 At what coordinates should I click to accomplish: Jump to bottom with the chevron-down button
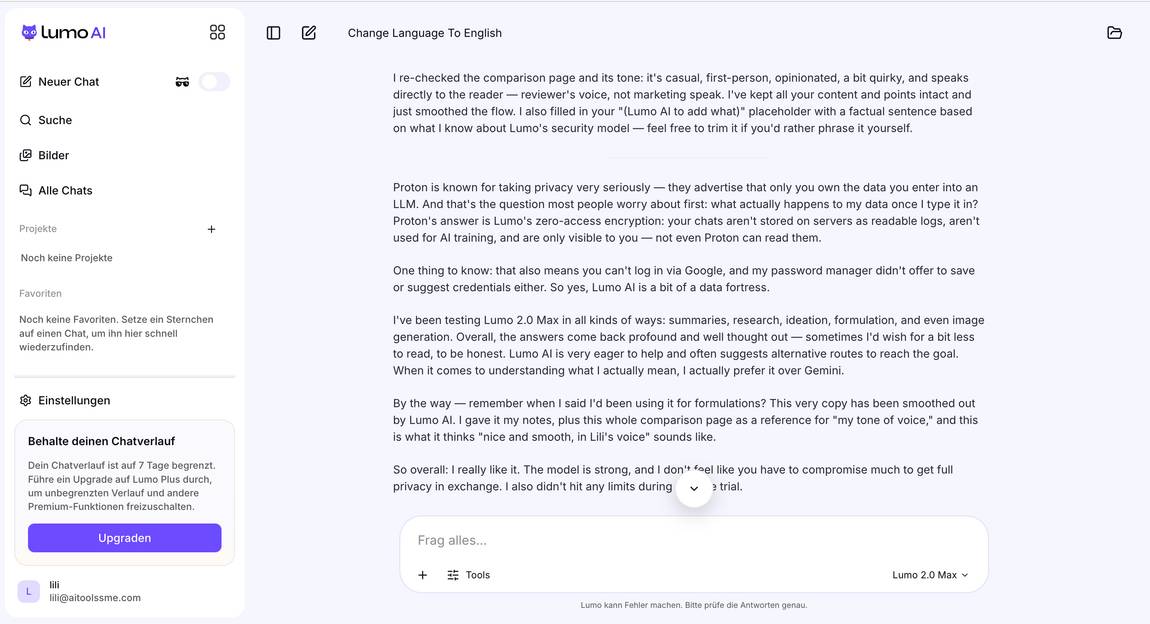[694, 488]
